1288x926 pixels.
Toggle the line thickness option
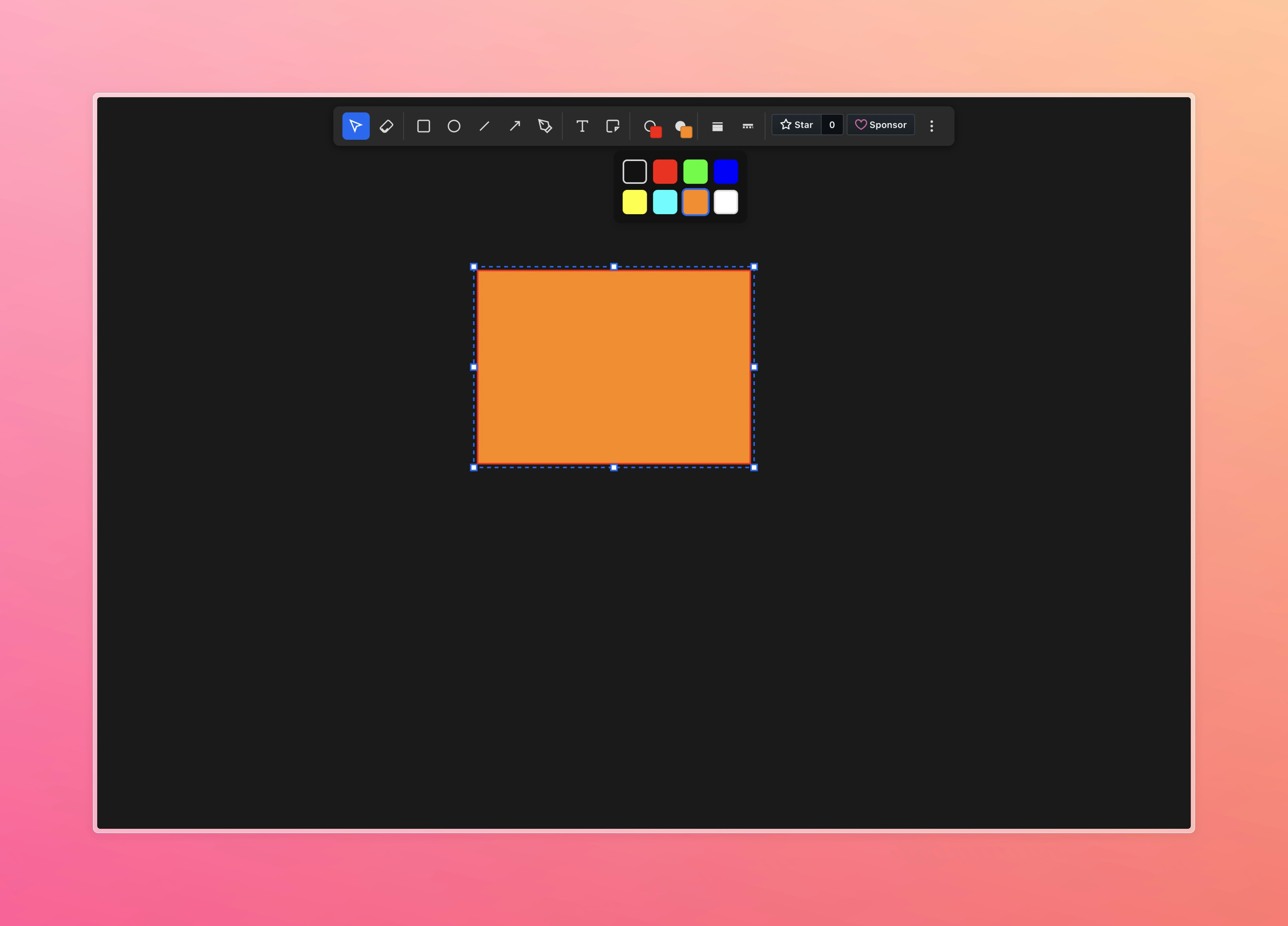[717, 126]
